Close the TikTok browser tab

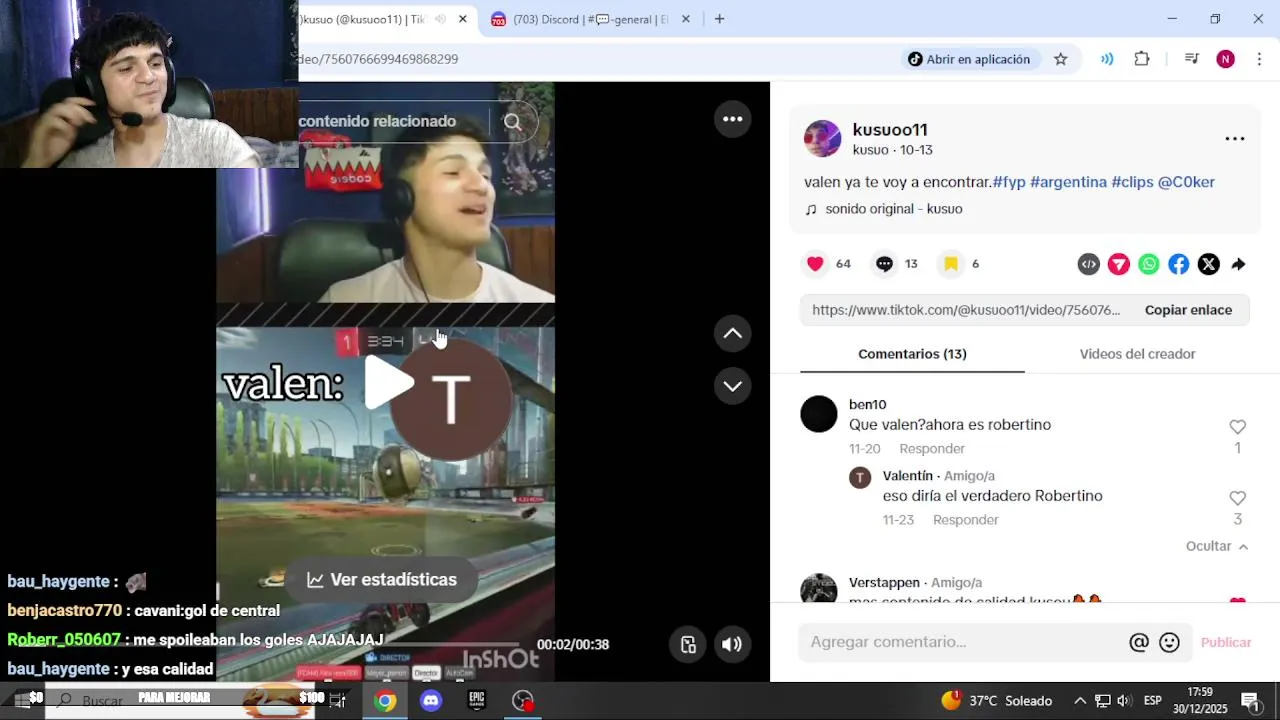coord(463,19)
